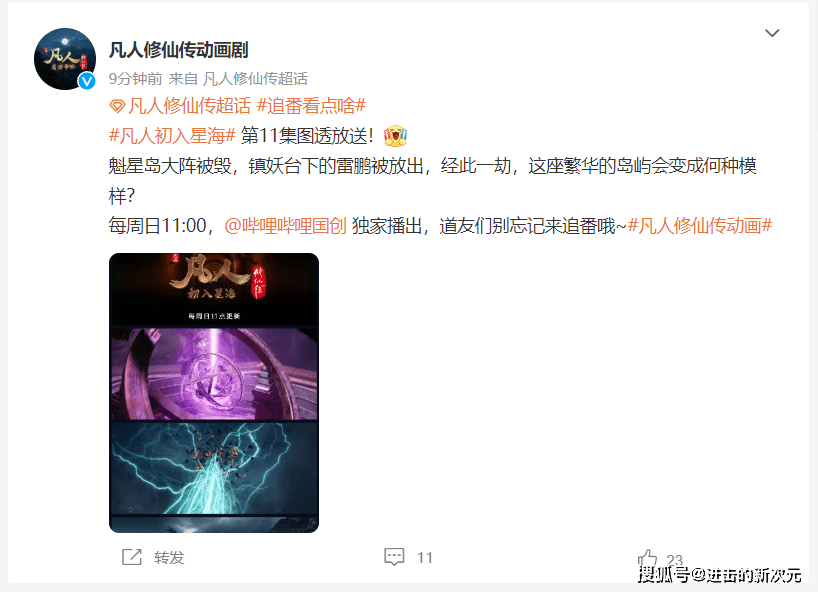Click the comment speech bubble icon

tap(394, 557)
